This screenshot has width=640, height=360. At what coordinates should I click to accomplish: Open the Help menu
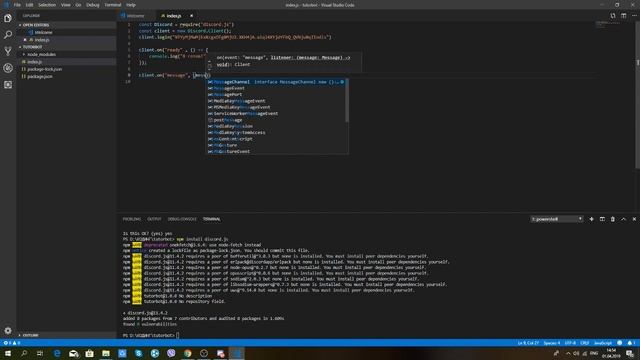pyautogui.click(x=131, y=5)
